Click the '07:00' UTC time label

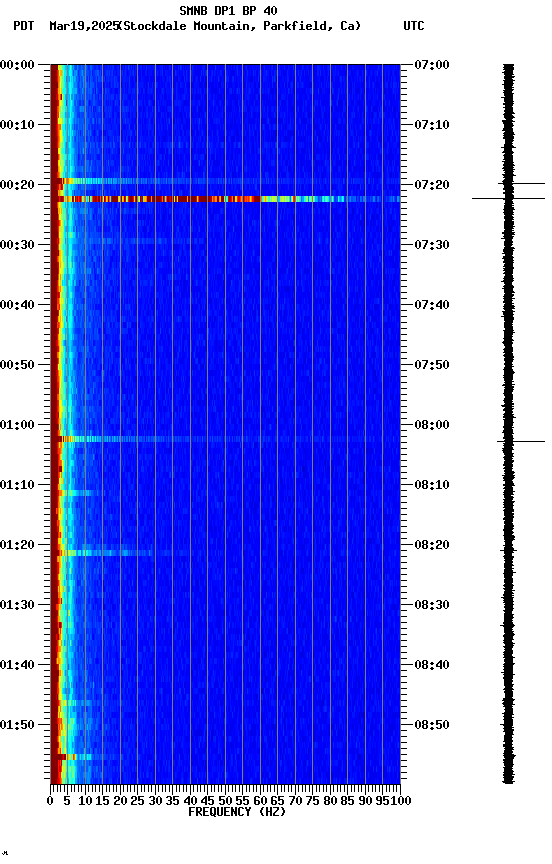coord(432,65)
